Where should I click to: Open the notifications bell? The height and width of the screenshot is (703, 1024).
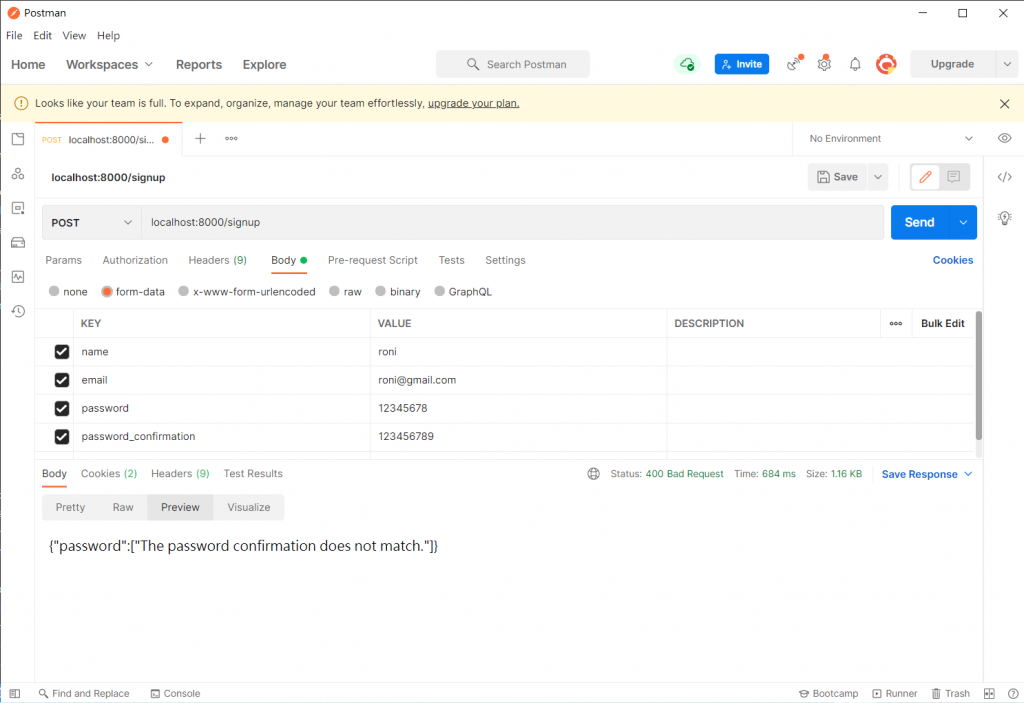855,64
